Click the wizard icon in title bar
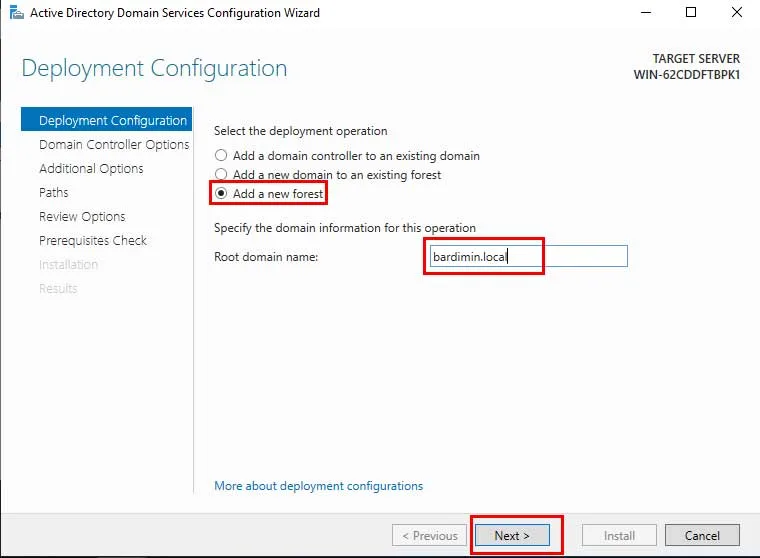760x558 pixels. (16, 12)
